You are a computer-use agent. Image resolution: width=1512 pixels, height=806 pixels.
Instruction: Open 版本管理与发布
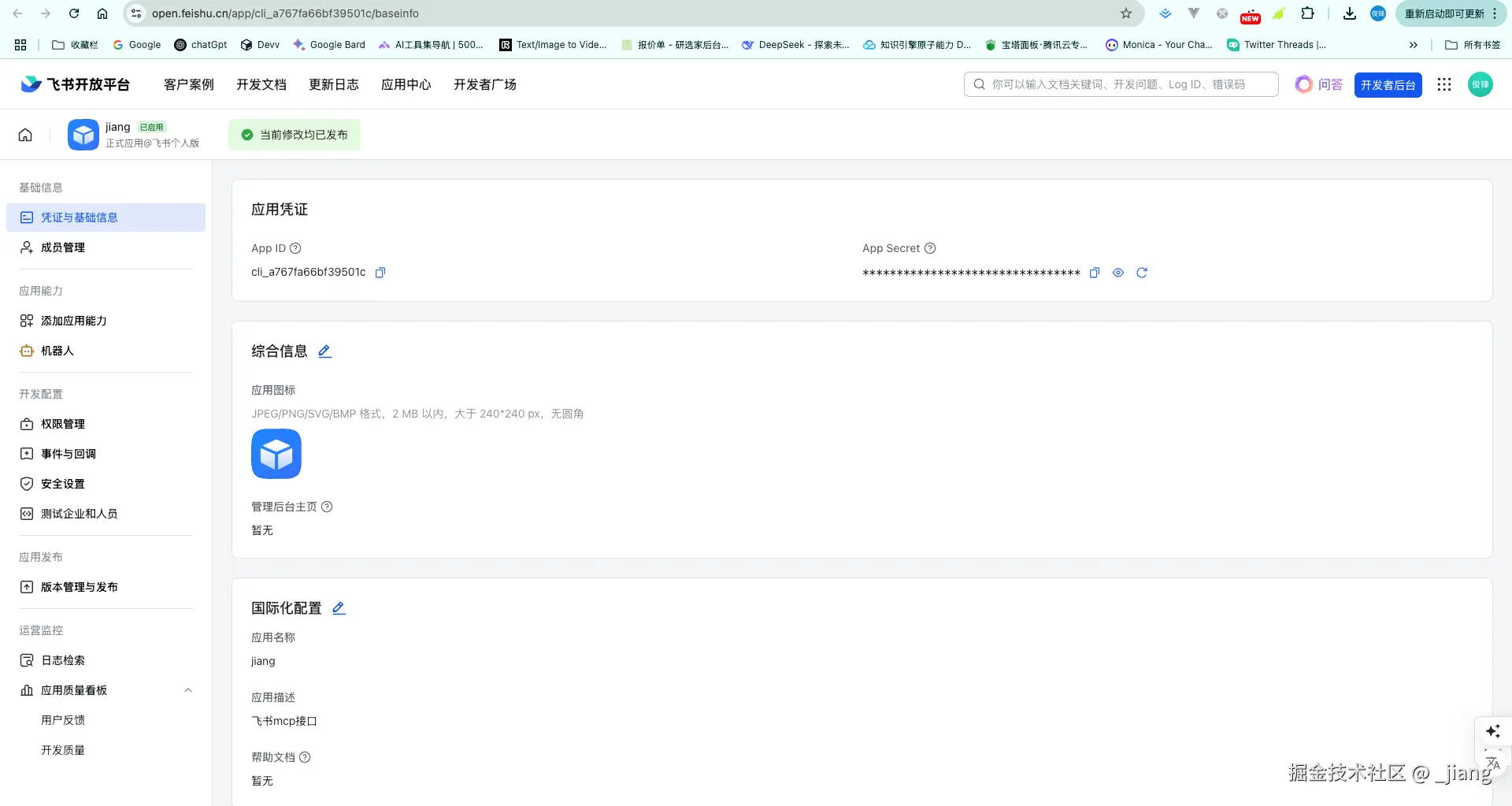pos(80,586)
